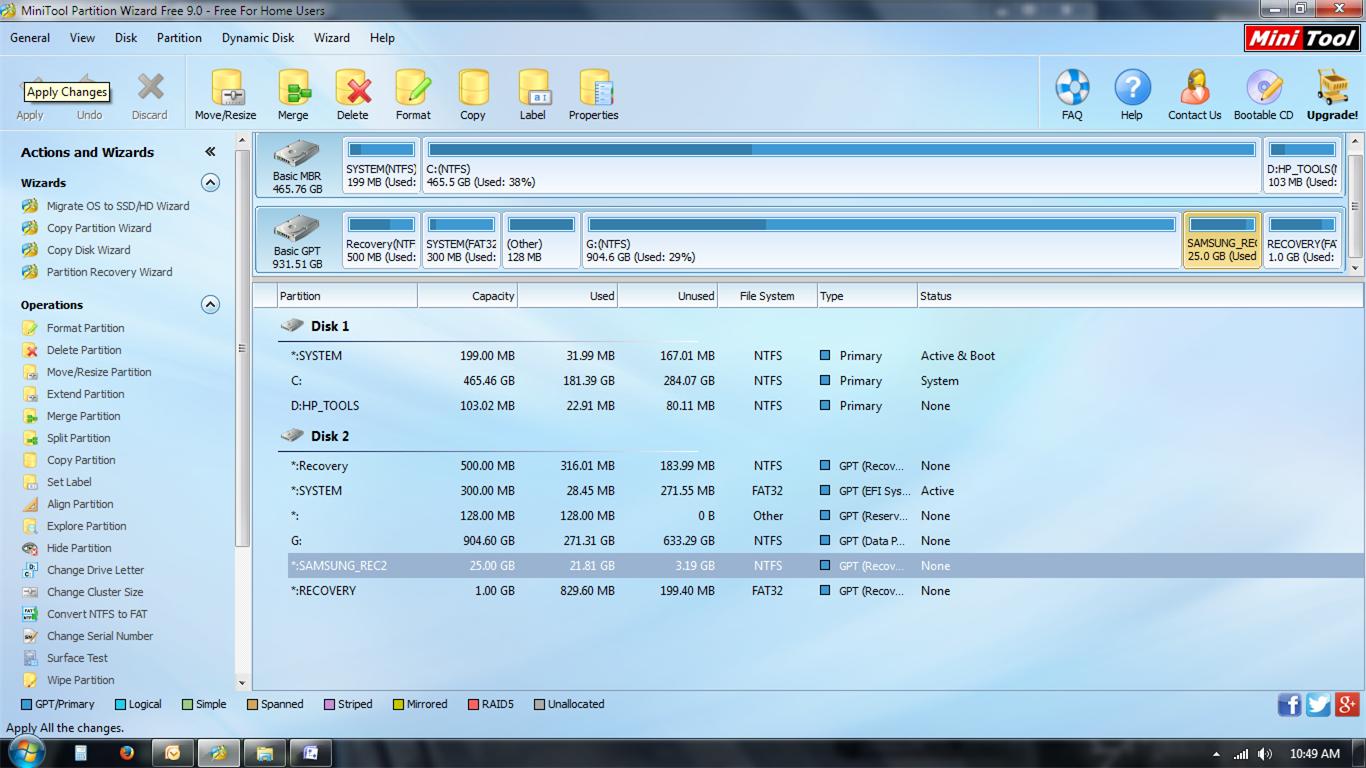This screenshot has height=768, width=1366.
Task: Open the Windows Start orb
Action: (x=25, y=752)
